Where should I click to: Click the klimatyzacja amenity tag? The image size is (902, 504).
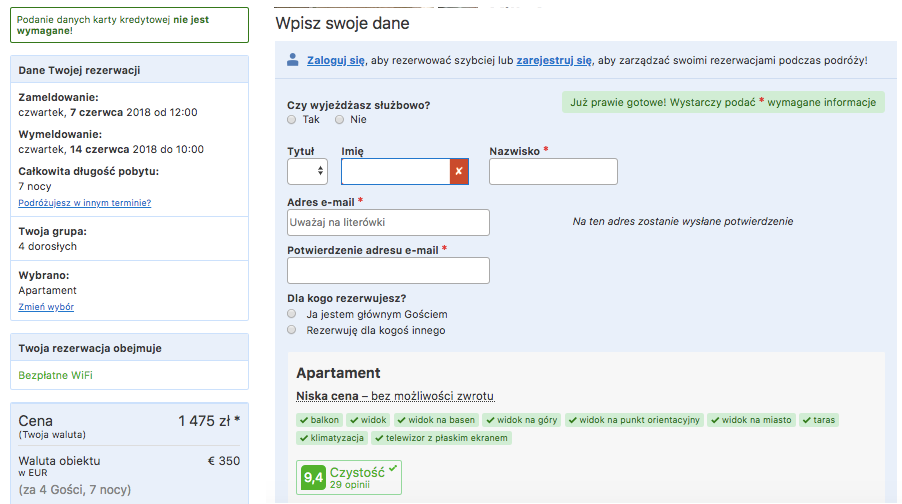tap(332, 438)
